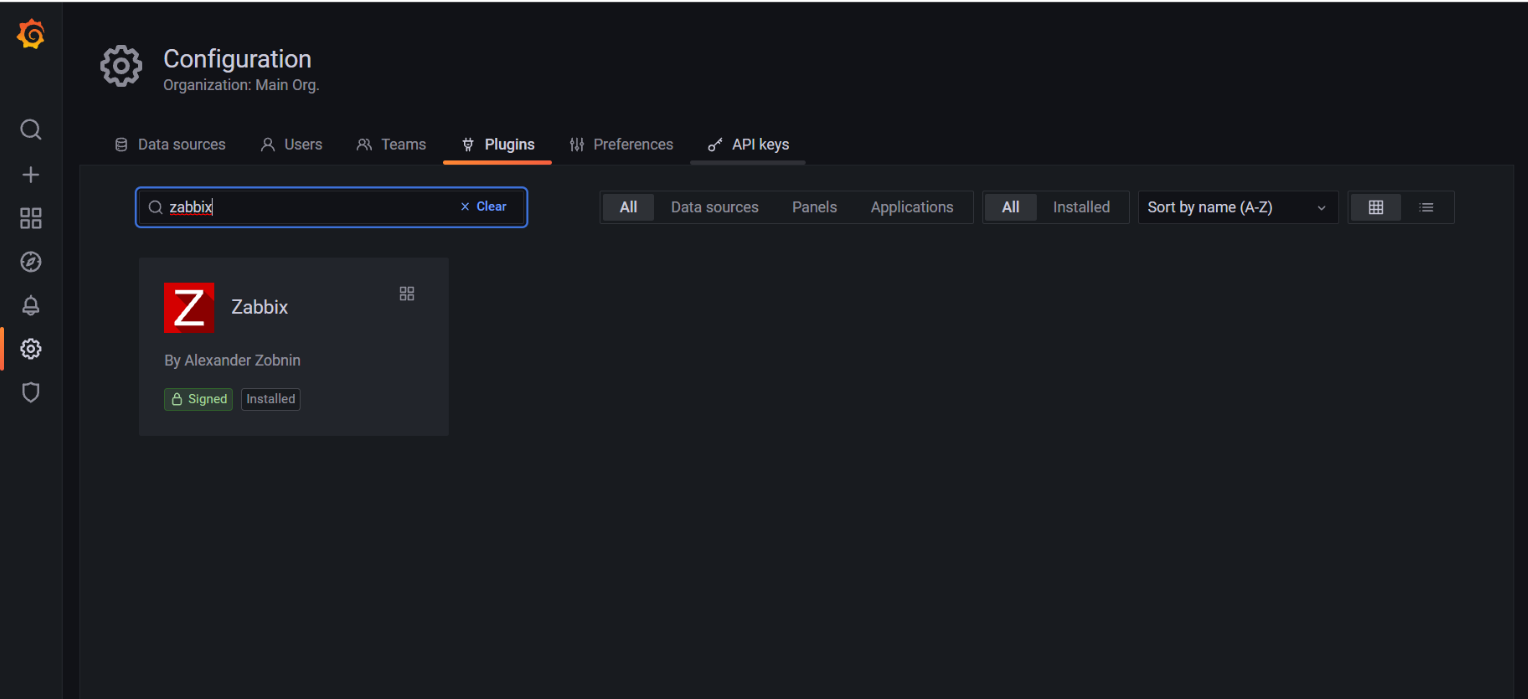
Task: Click the Zabbix red Z logo
Action: [189, 308]
